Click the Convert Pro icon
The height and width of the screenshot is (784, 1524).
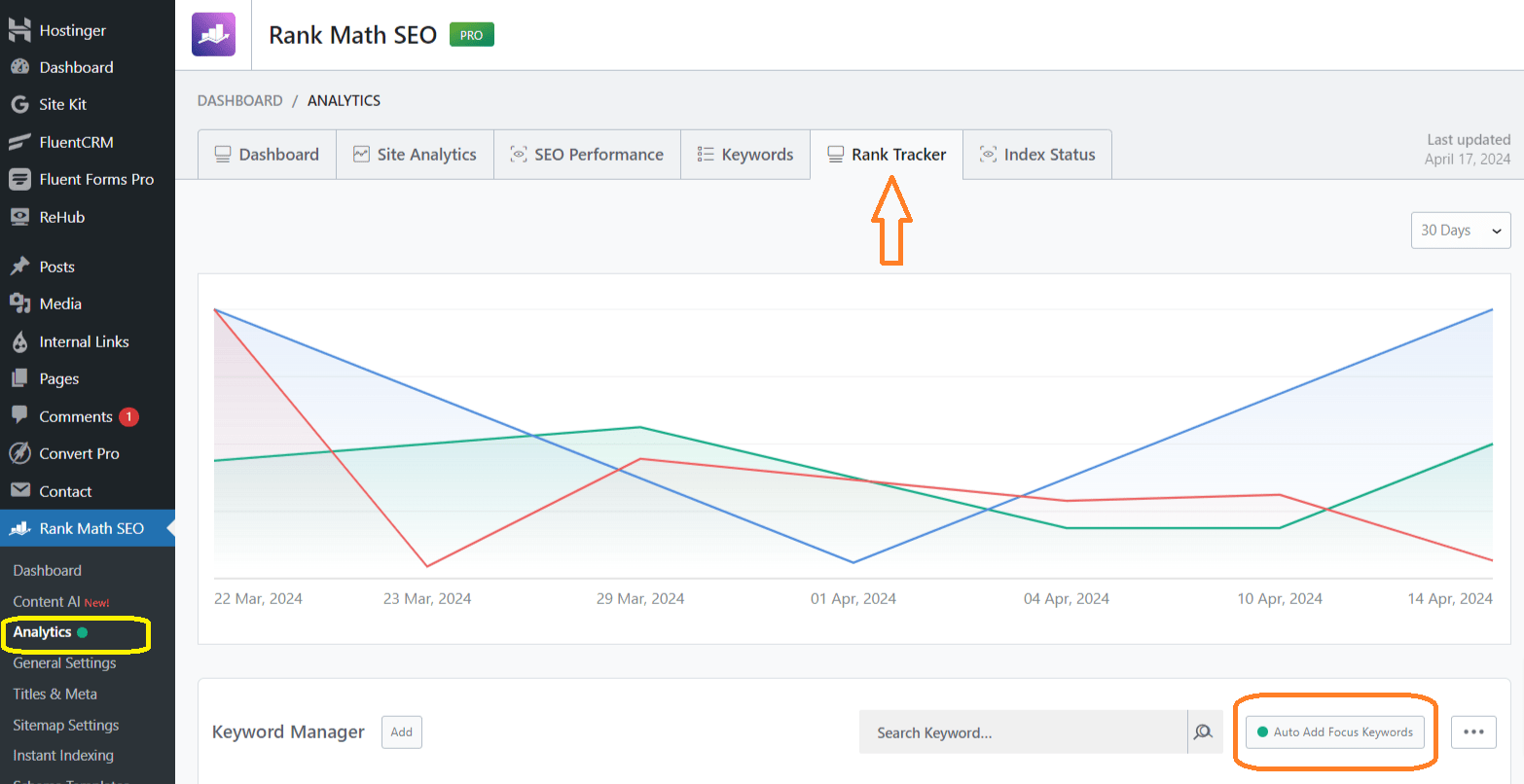[x=19, y=453]
